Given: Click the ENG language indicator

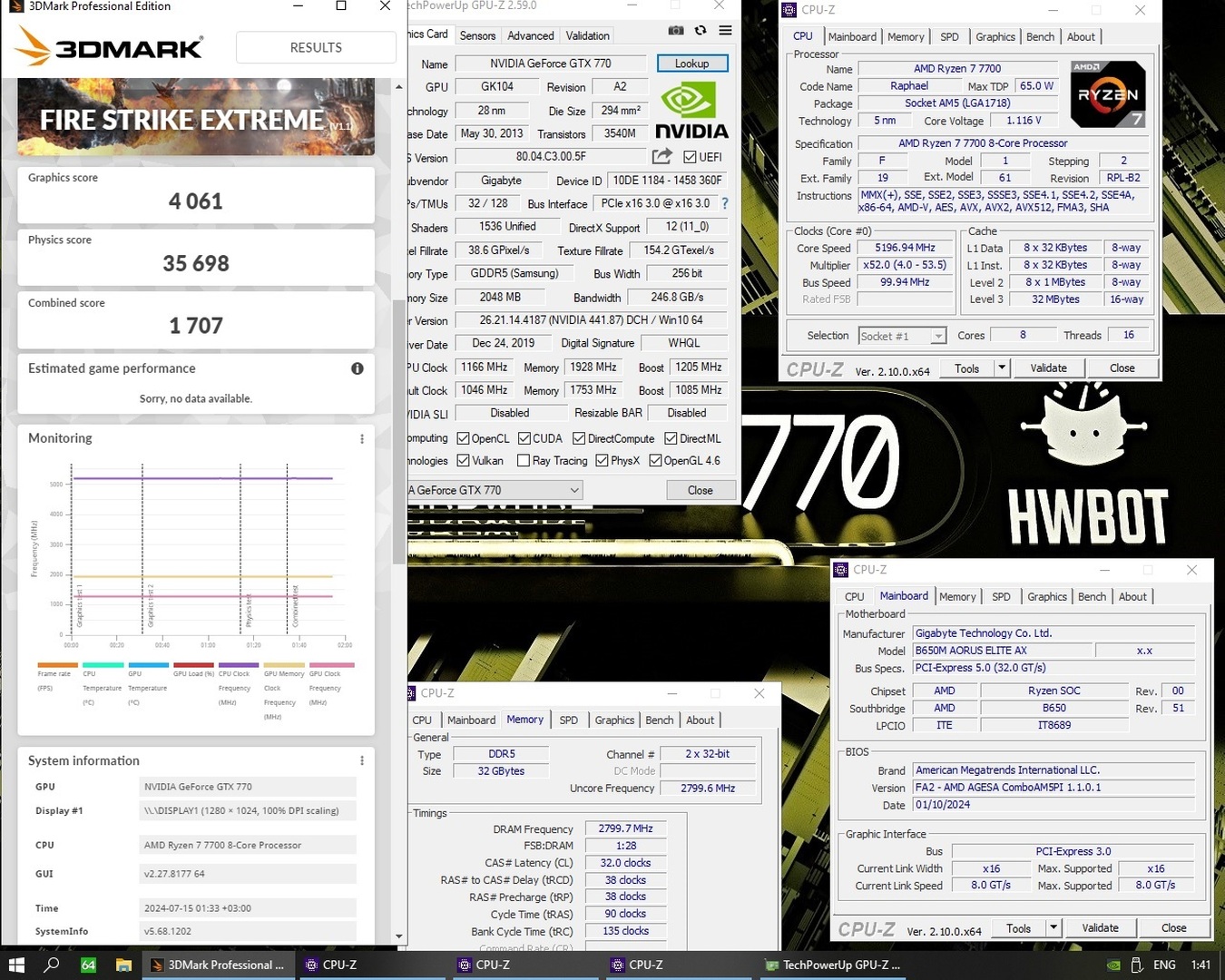Looking at the screenshot, I should 1164,965.
